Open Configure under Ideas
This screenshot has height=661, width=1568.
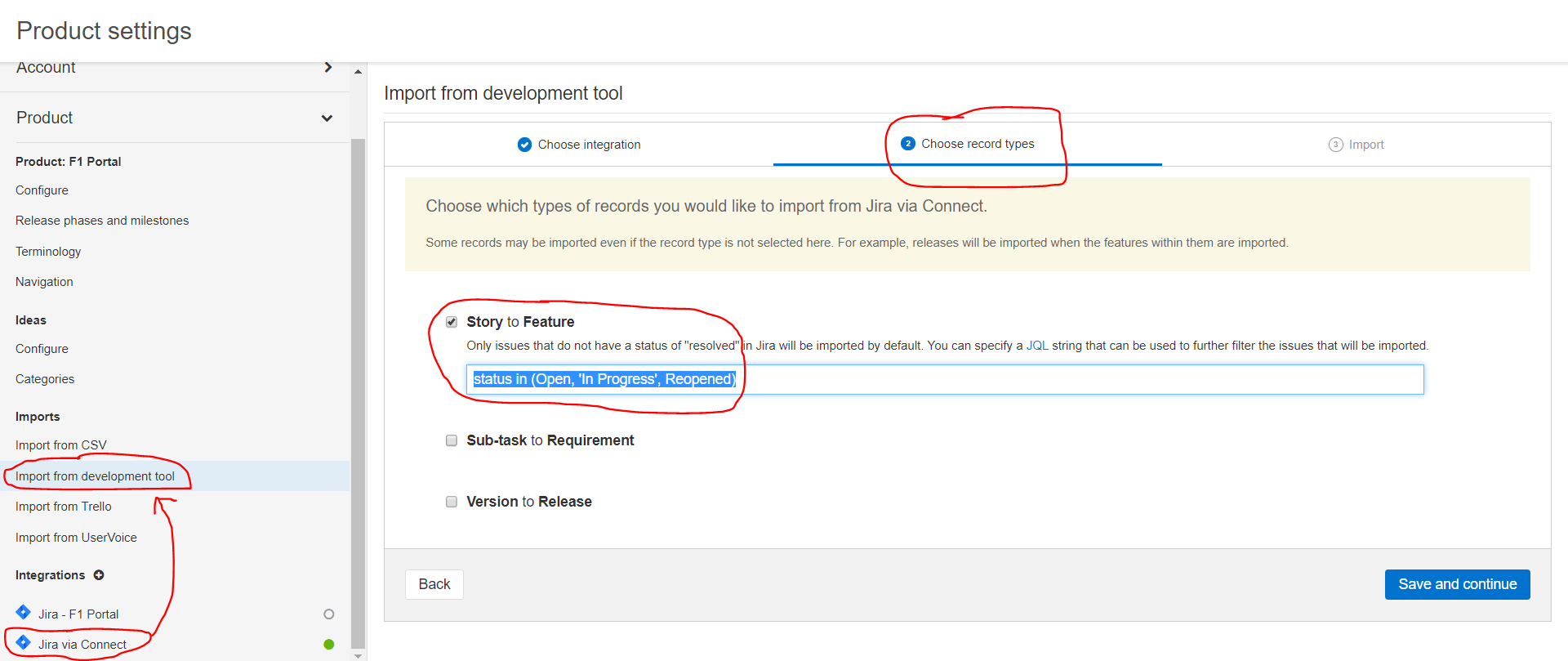(x=42, y=349)
